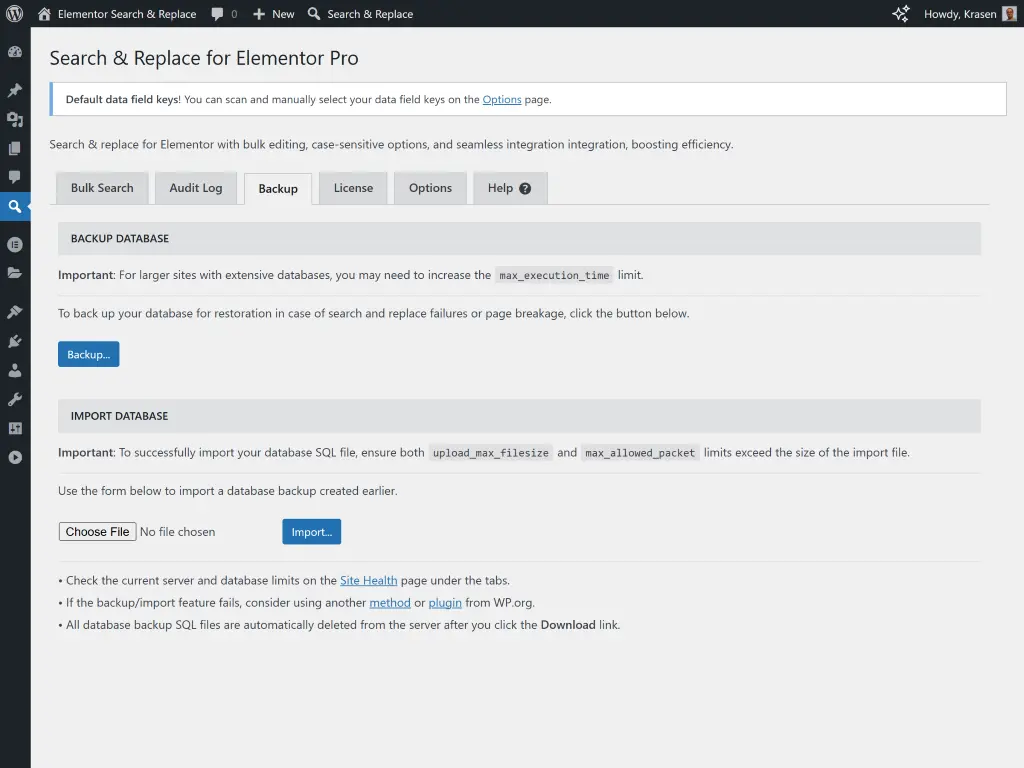Expand the New menu in the admin bar
Image resolution: width=1024 pixels, height=768 pixels.
(x=273, y=13)
